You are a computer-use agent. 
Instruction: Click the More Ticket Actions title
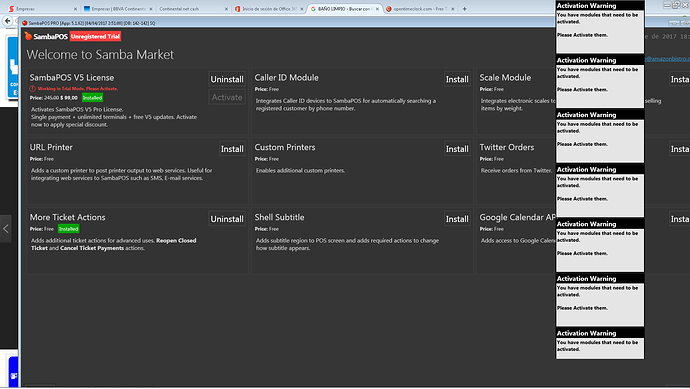(x=67, y=217)
